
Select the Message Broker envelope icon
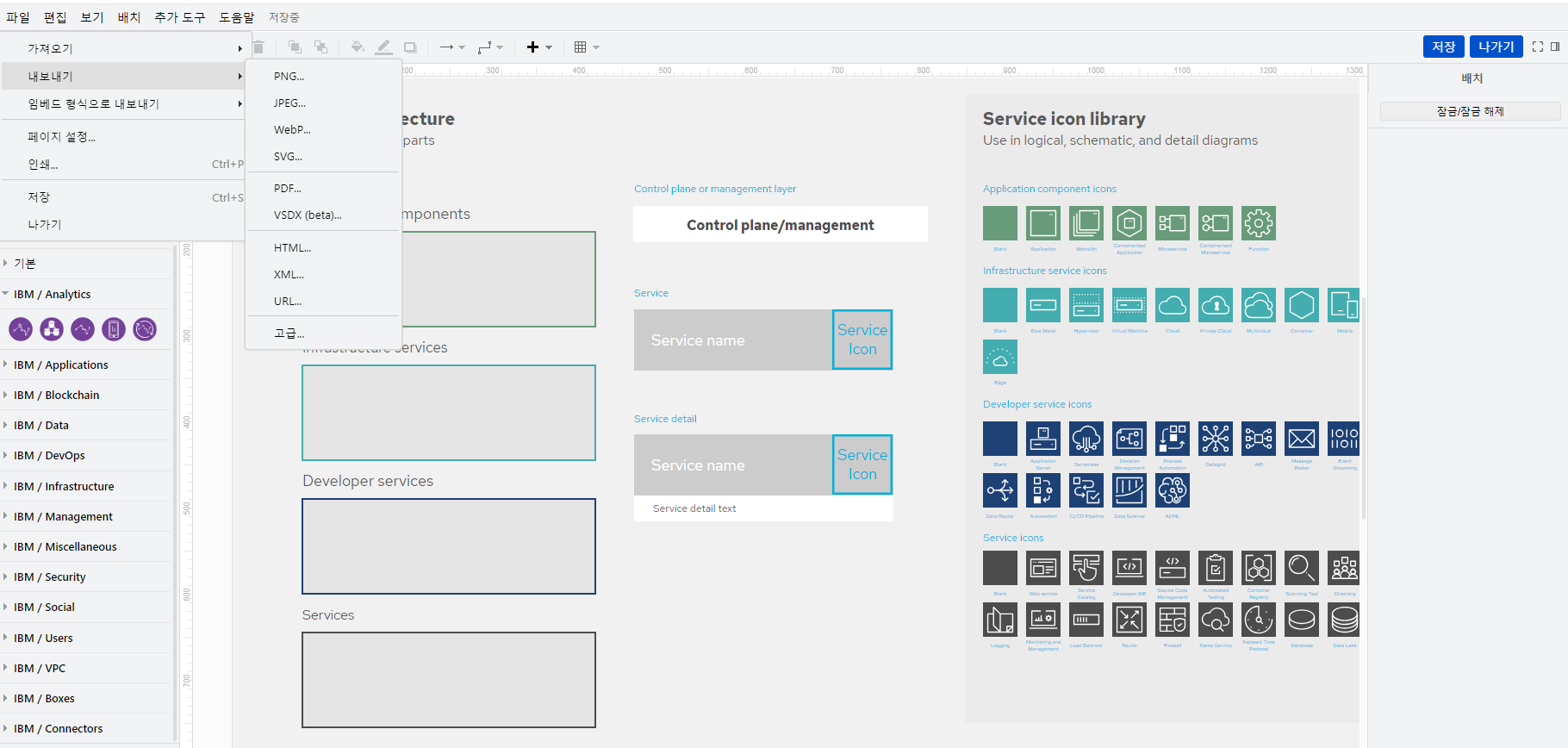coord(1302,439)
